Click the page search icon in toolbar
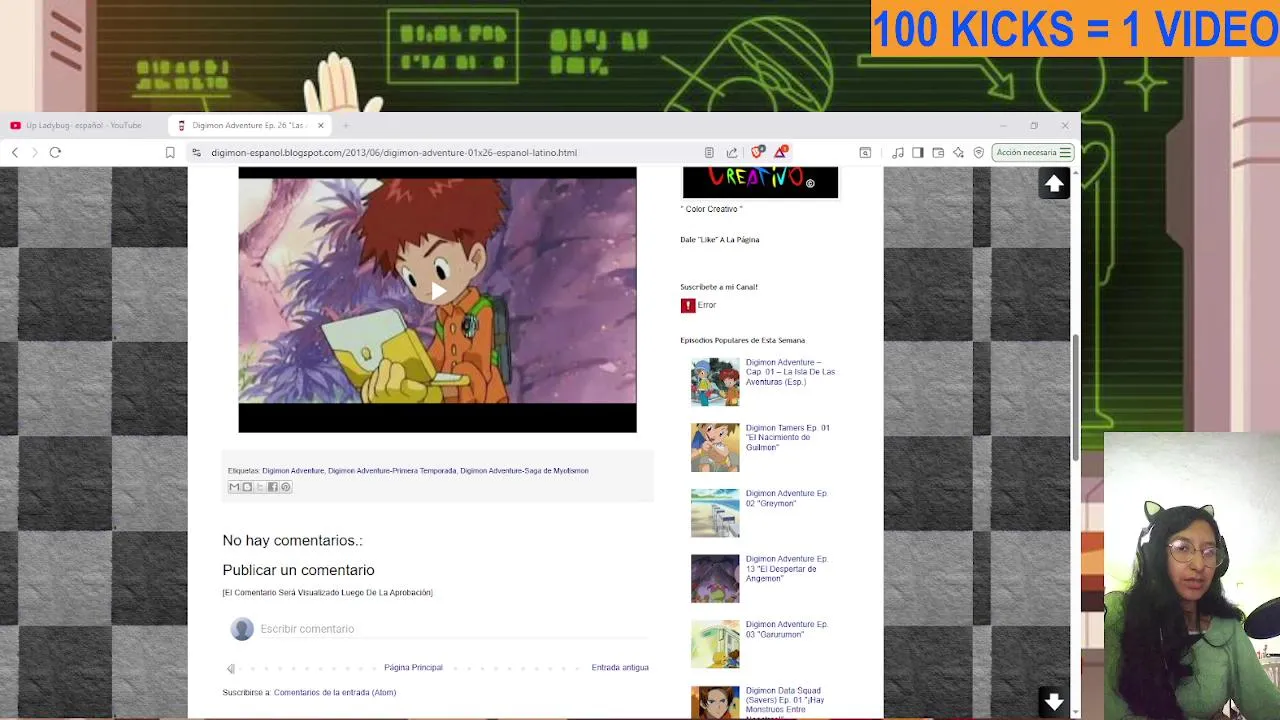Screen dimensions: 1280x720 (x=865, y=152)
